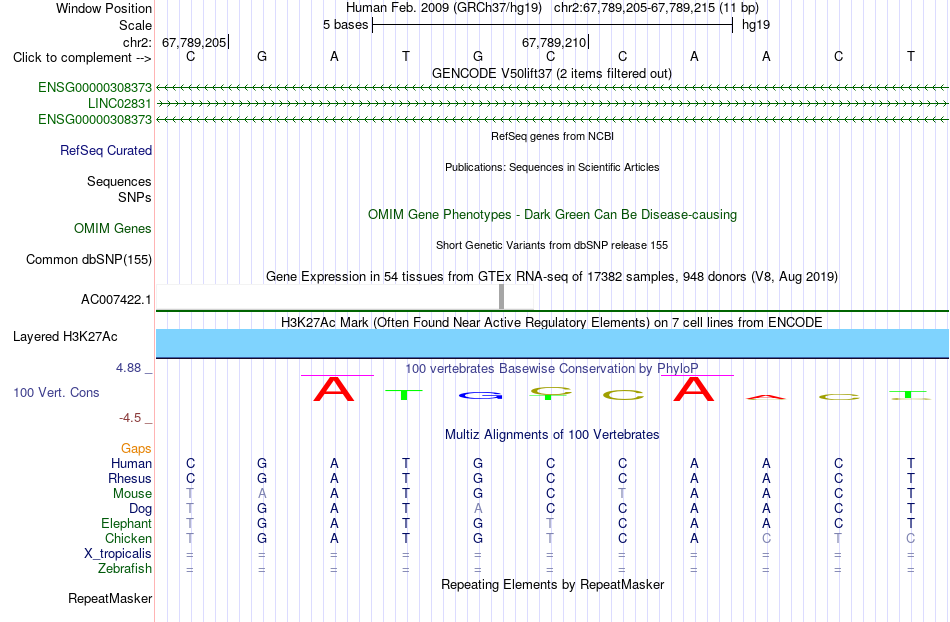Screen dimensions: 950x622
Task: Click the 'RefSeq genes from NCBI' title
Action: [x=552, y=136]
